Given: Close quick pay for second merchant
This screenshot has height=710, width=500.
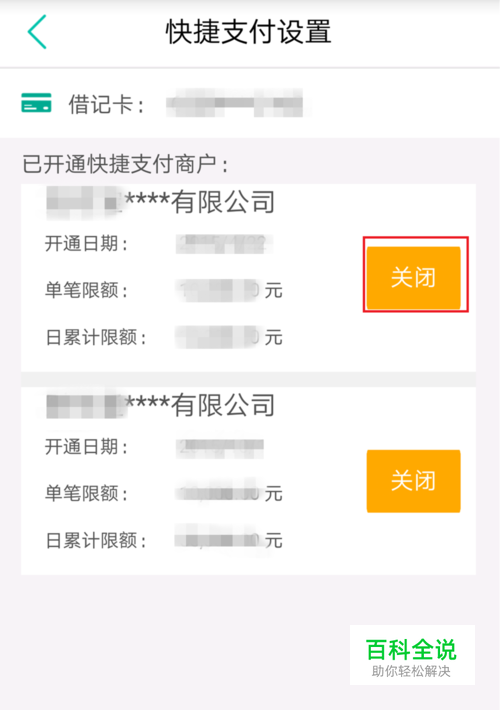Looking at the screenshot, I should (x=413, y=480).
